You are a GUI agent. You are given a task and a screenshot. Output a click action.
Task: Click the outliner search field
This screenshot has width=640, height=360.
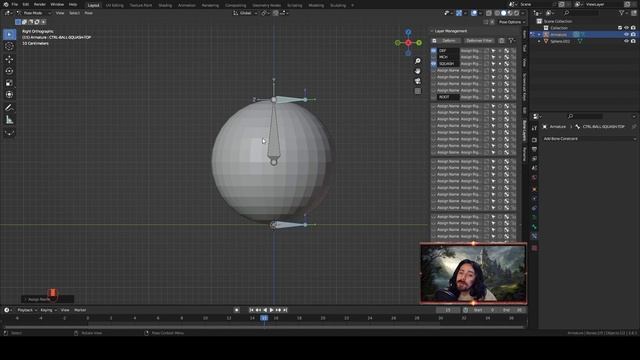click(x=582, y=13)
